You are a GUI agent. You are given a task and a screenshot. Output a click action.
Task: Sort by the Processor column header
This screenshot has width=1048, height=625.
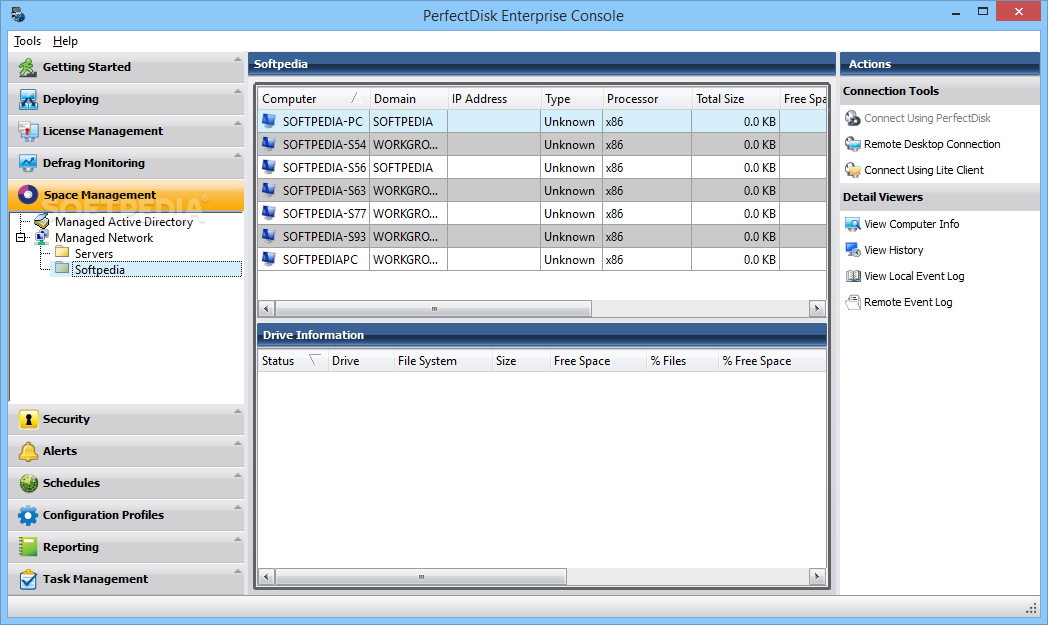click(647, 99)
